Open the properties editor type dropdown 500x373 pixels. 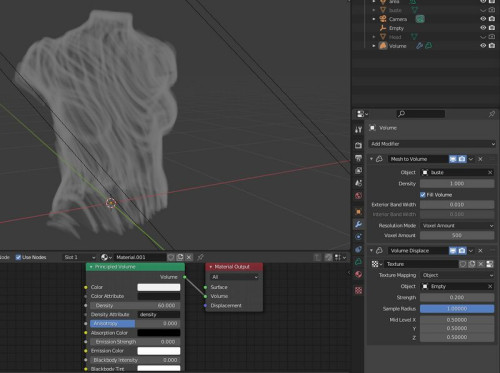pos(362,114)
